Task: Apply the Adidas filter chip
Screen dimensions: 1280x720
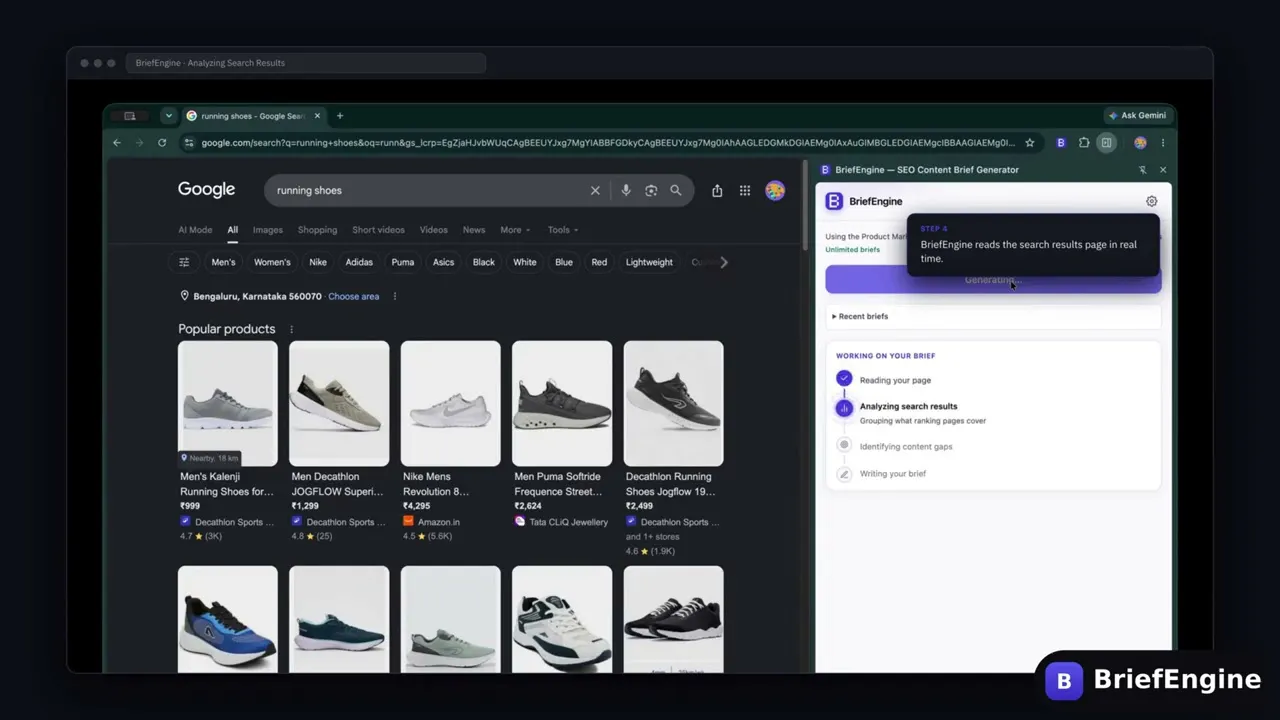Action: (359, 262)
